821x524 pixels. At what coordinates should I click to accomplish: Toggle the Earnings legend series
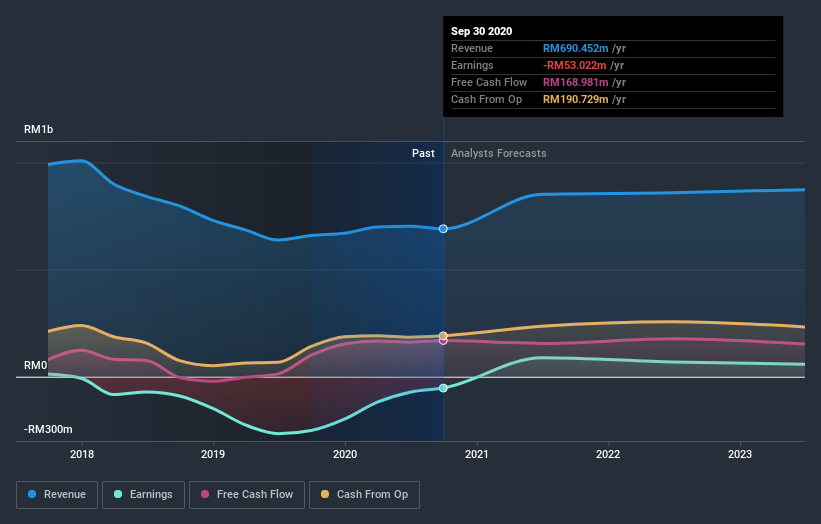[143, 495]
